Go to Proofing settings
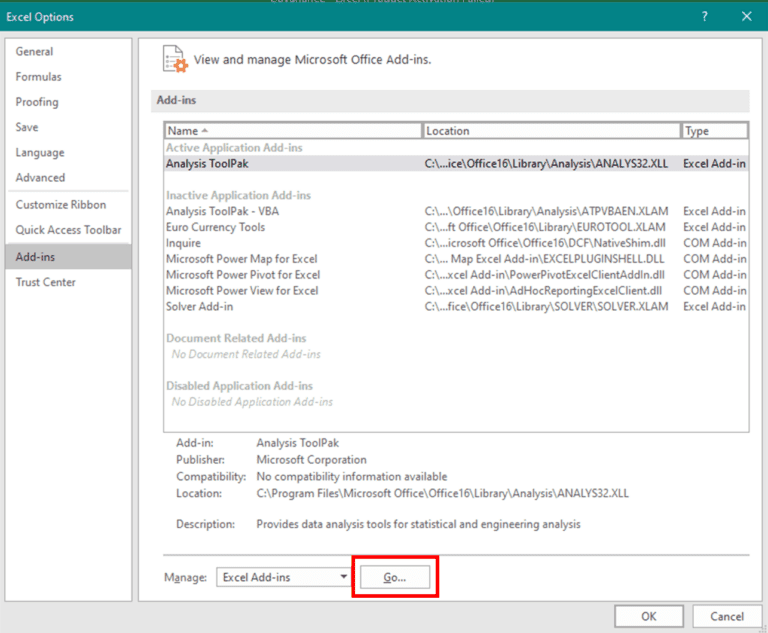Screen dimensions: 768x633 tap(37, 102)
